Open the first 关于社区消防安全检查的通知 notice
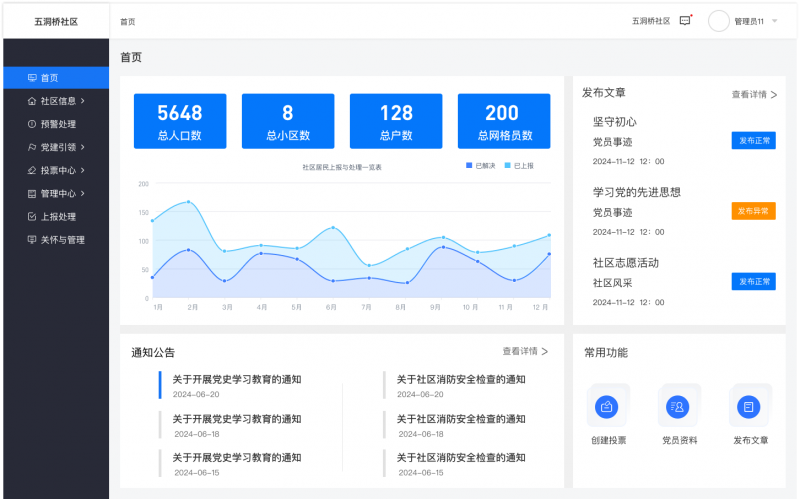800x499 pixels. (460, 379)
